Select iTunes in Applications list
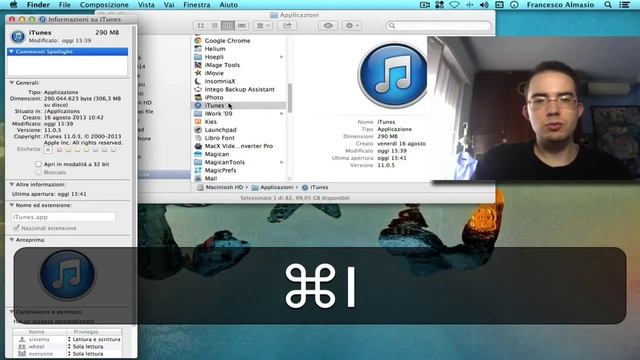Image resolution: width=640 pixels, height=360 pixels. click(239, 106)
